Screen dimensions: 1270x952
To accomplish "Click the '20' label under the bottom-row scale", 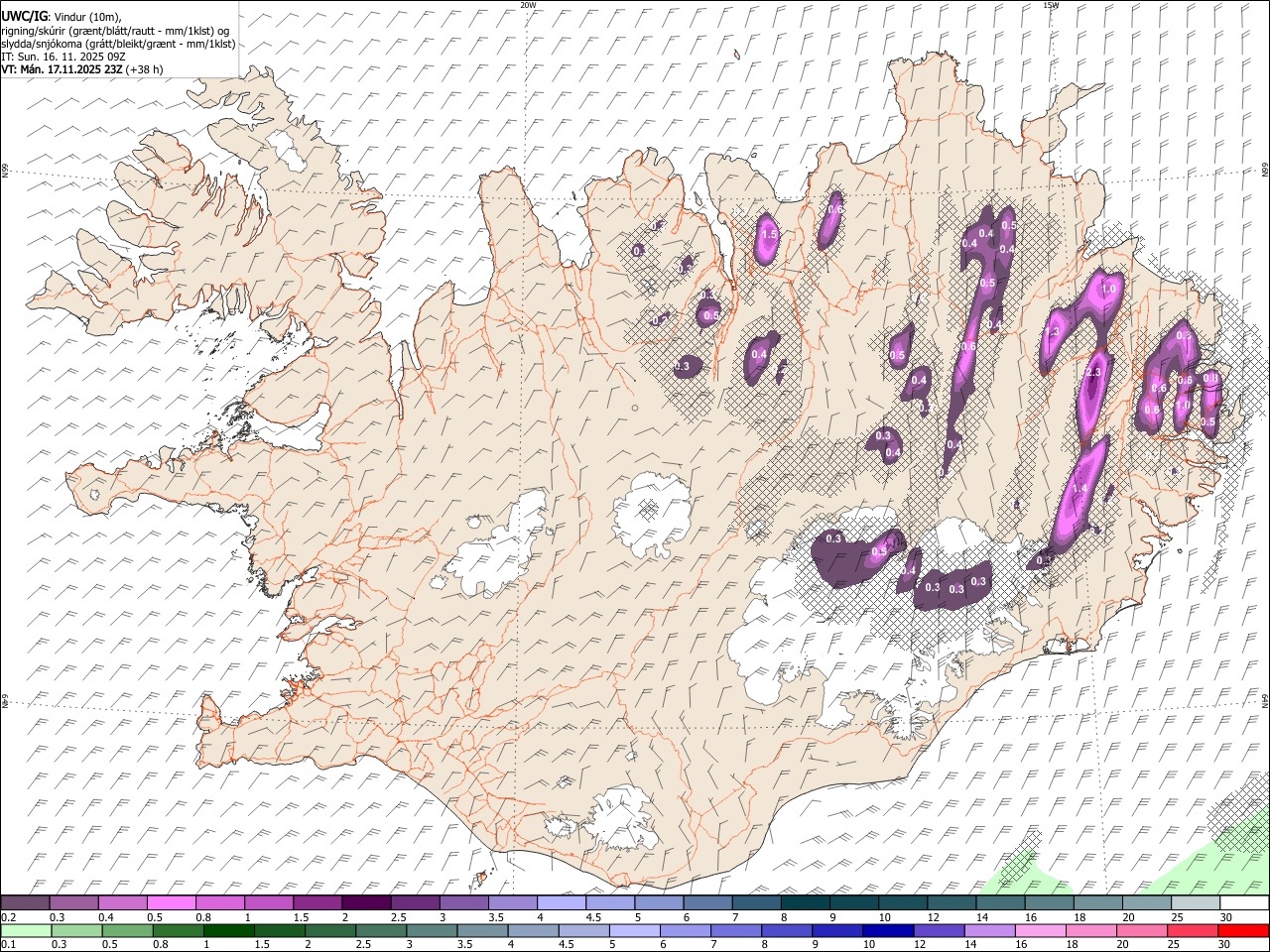I will point(1123,944).
